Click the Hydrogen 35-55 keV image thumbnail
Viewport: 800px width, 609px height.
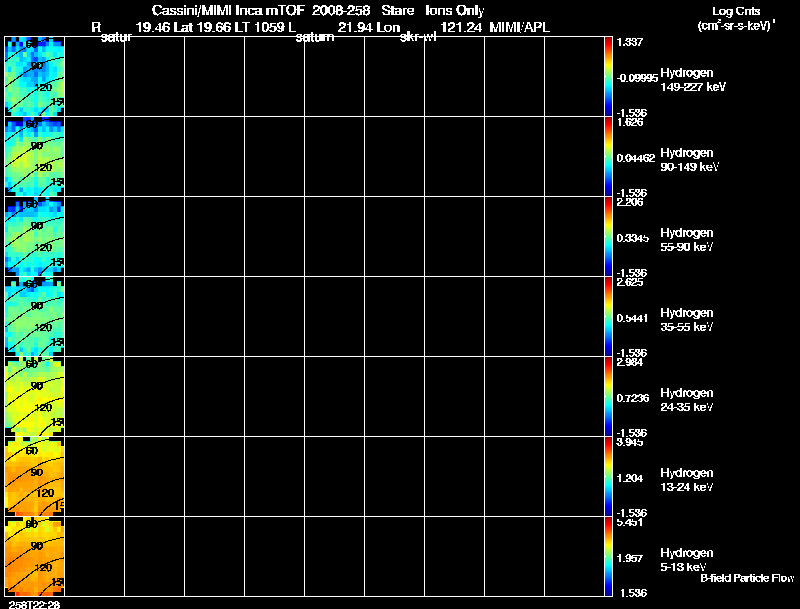point(35,317)
